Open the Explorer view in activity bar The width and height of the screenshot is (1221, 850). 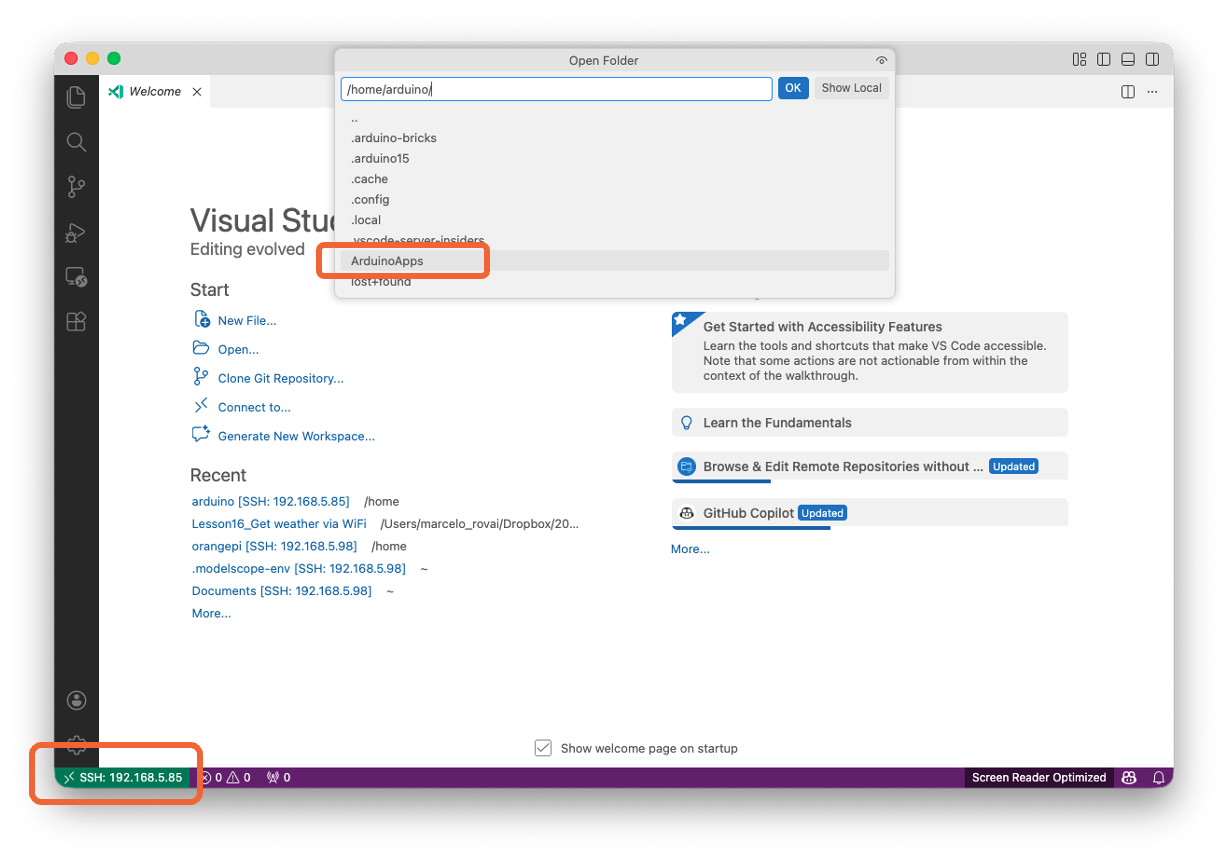tap(76, 97)
